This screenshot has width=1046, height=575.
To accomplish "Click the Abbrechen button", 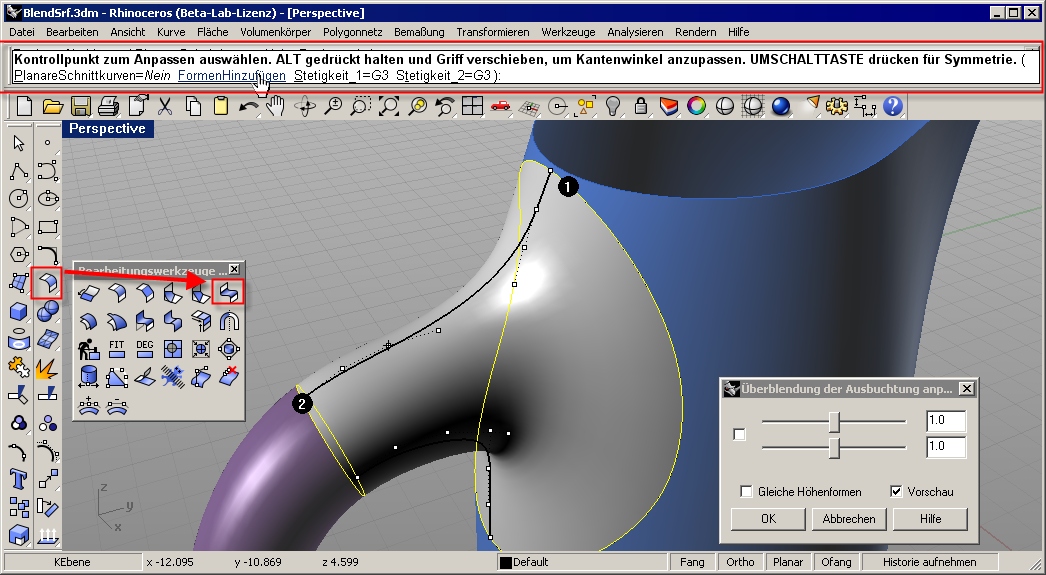I will (849, 519).
